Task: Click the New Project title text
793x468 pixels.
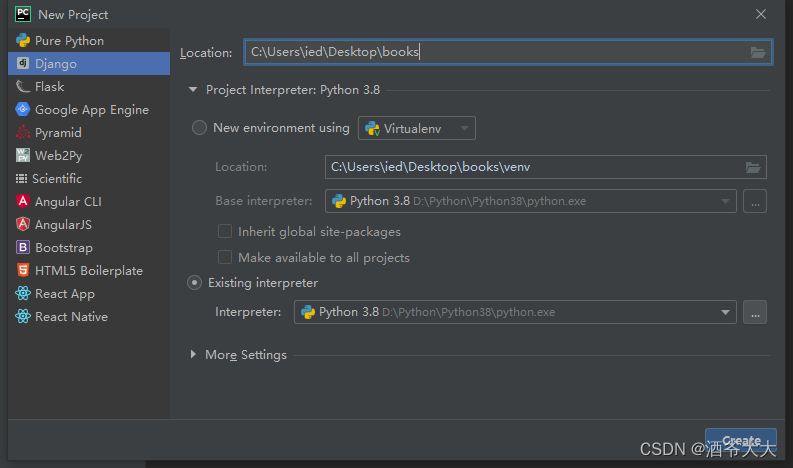Action: 73,14
